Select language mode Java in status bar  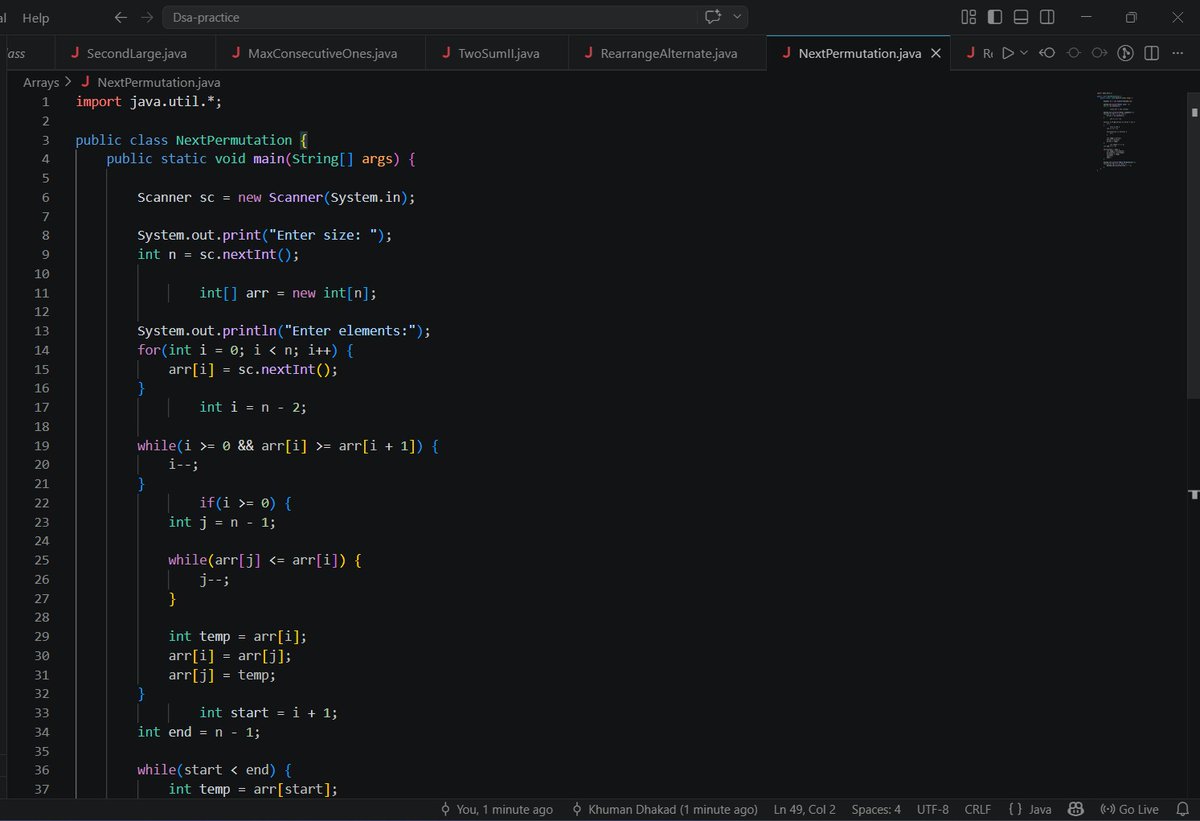pos(1040,810)
